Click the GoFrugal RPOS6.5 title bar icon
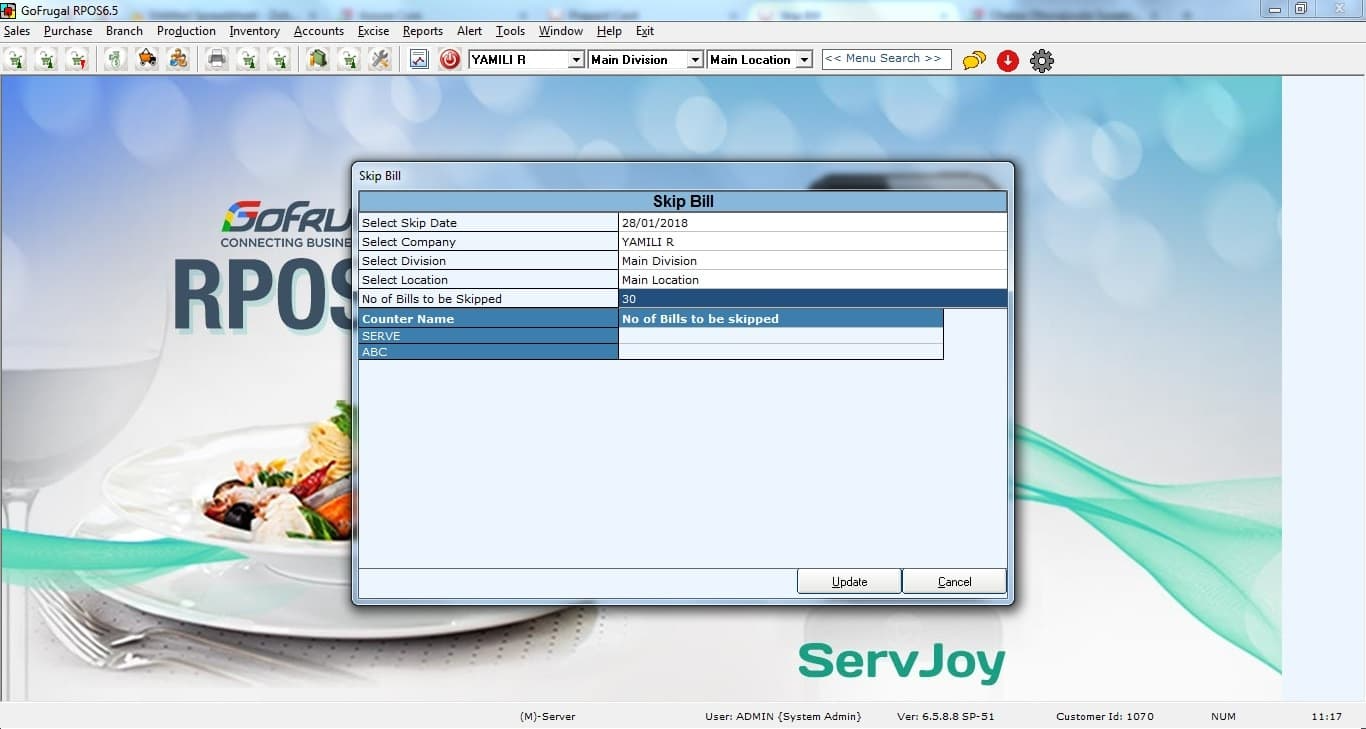The image size is (1366, 729). [x=9, y=10]
